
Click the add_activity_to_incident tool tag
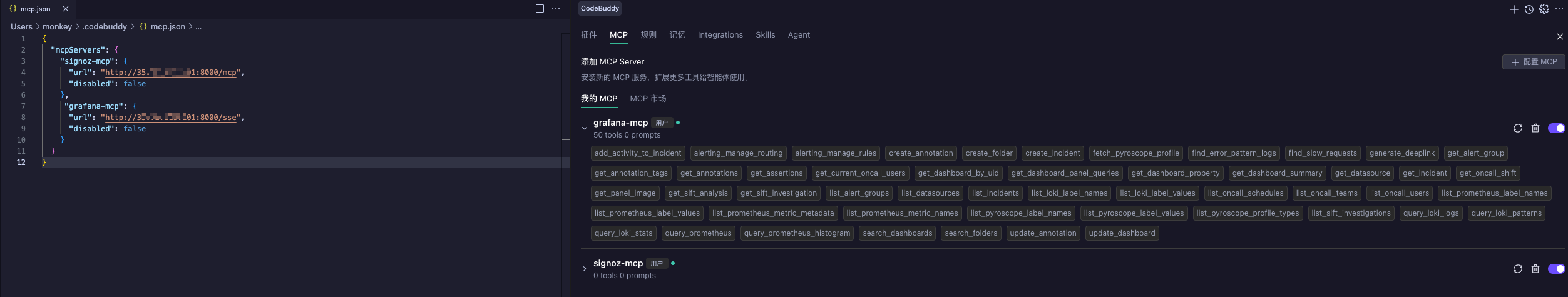(638, 153)
